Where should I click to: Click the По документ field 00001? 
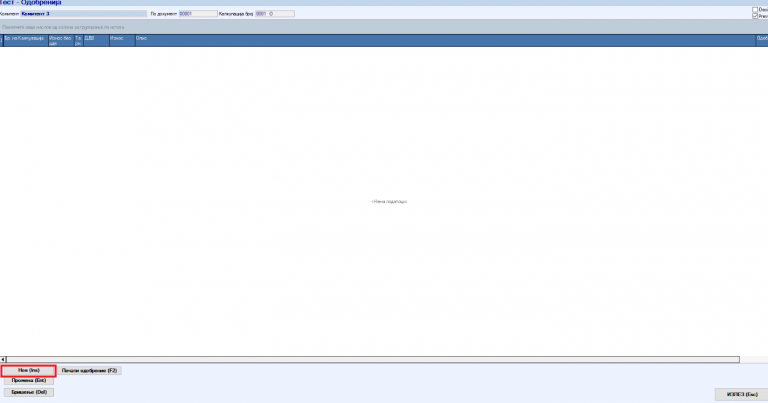[198, 14]
